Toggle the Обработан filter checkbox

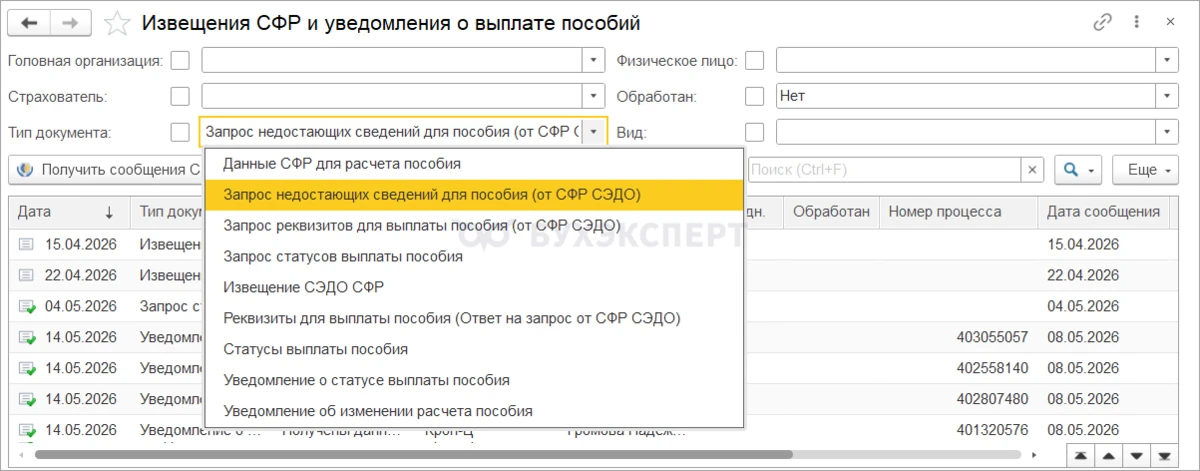[755, 97]
